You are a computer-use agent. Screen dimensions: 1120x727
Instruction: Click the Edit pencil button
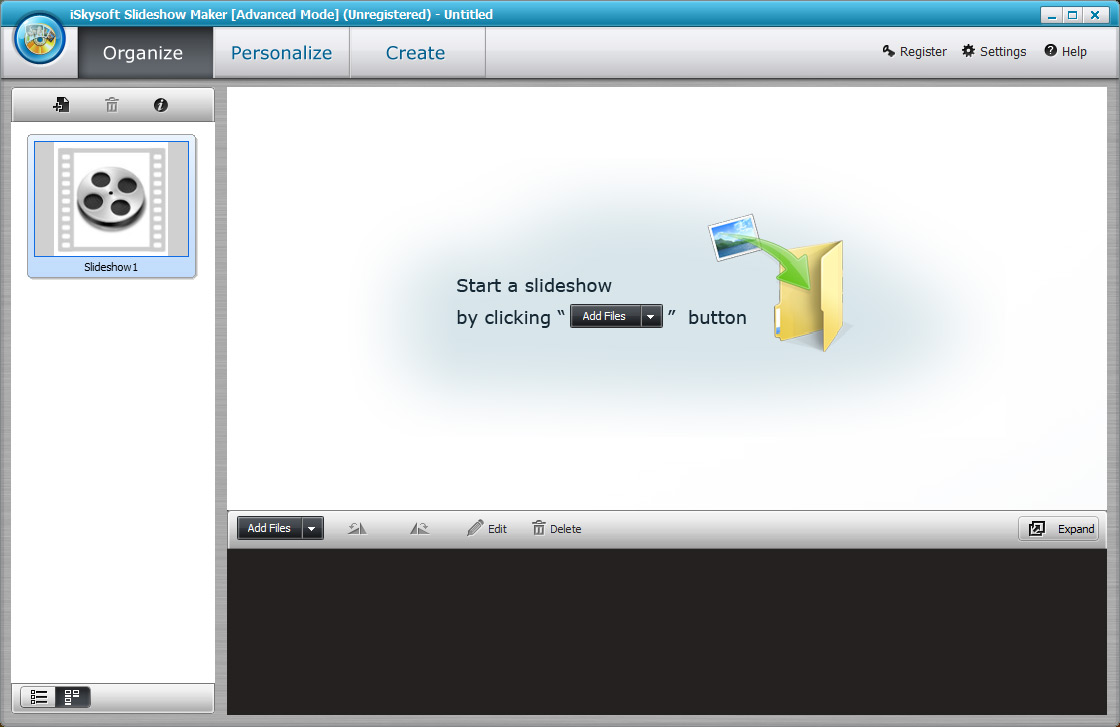point(486,528)
